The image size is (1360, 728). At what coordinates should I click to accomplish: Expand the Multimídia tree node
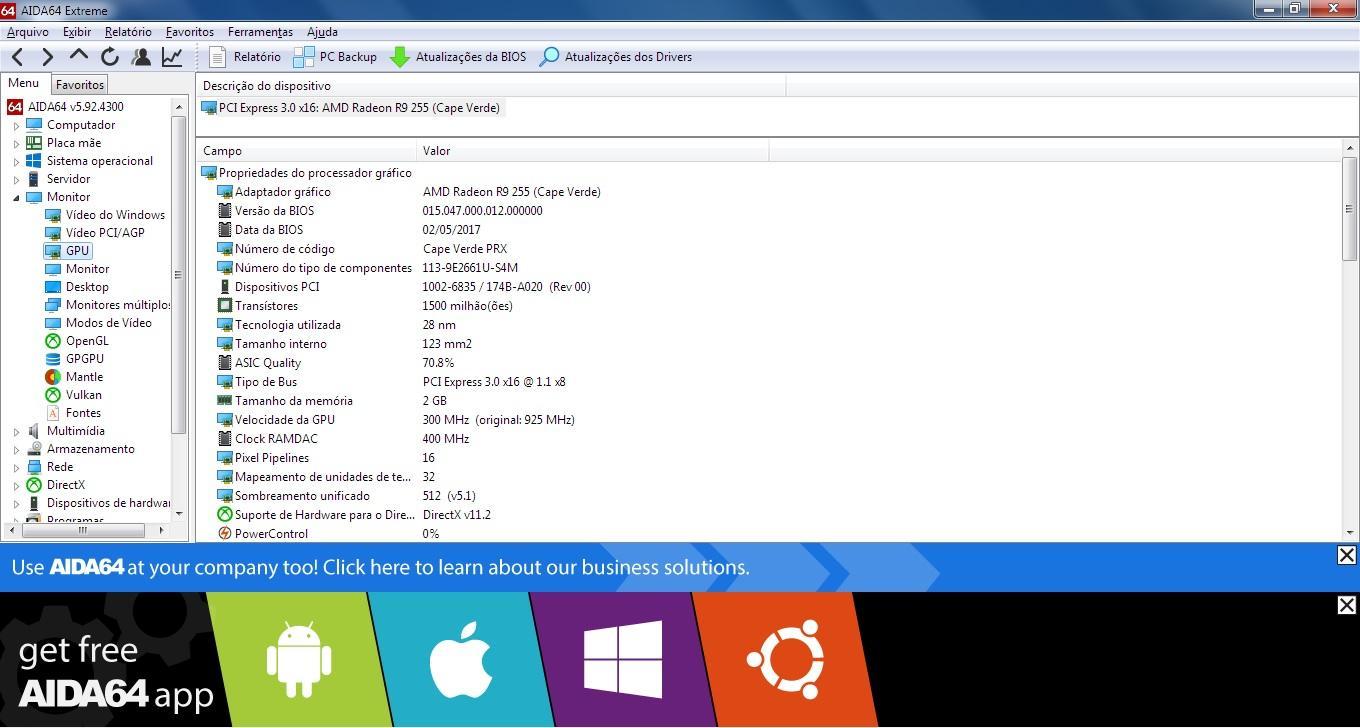(16, 432)
